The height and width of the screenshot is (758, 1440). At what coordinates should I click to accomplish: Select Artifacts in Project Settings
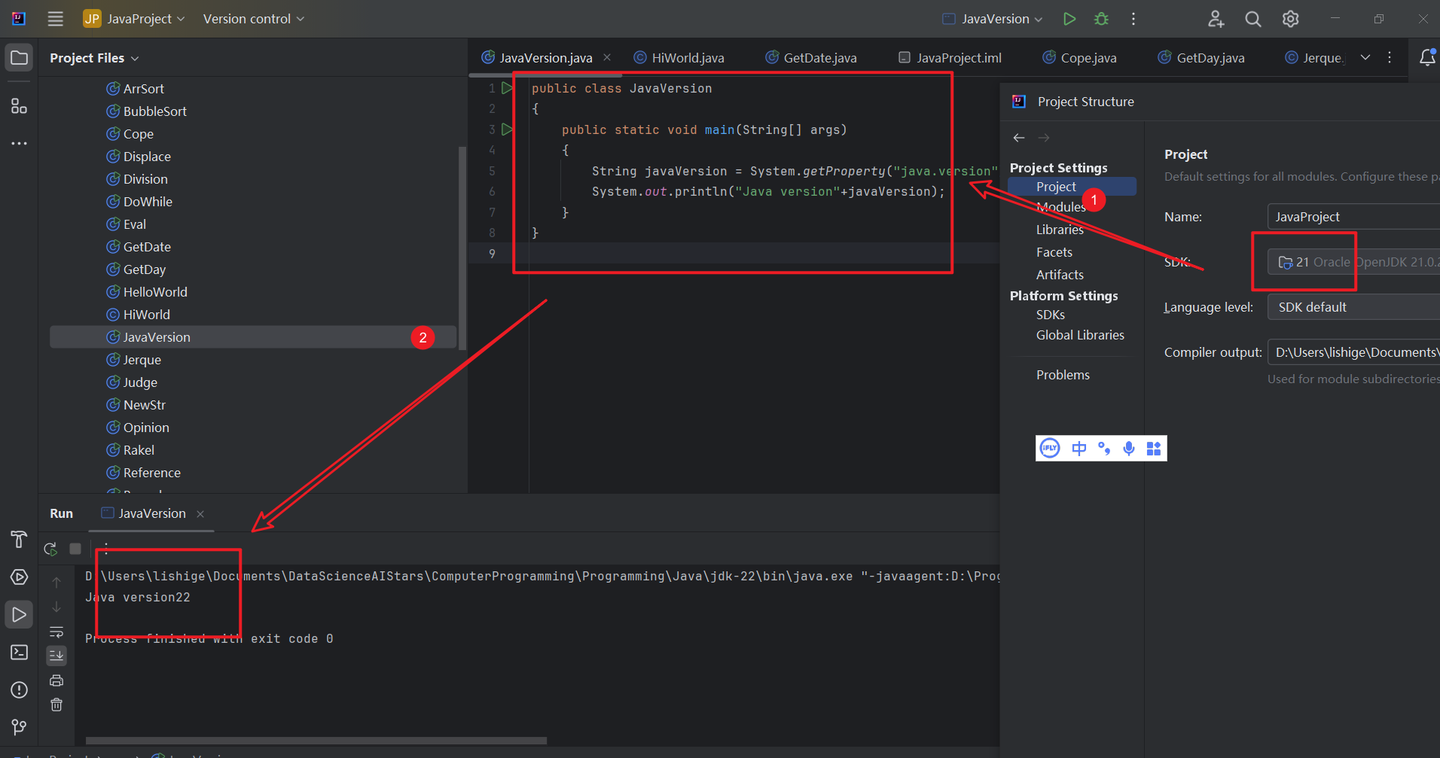pyautogui.click(x=1060, y=275)
